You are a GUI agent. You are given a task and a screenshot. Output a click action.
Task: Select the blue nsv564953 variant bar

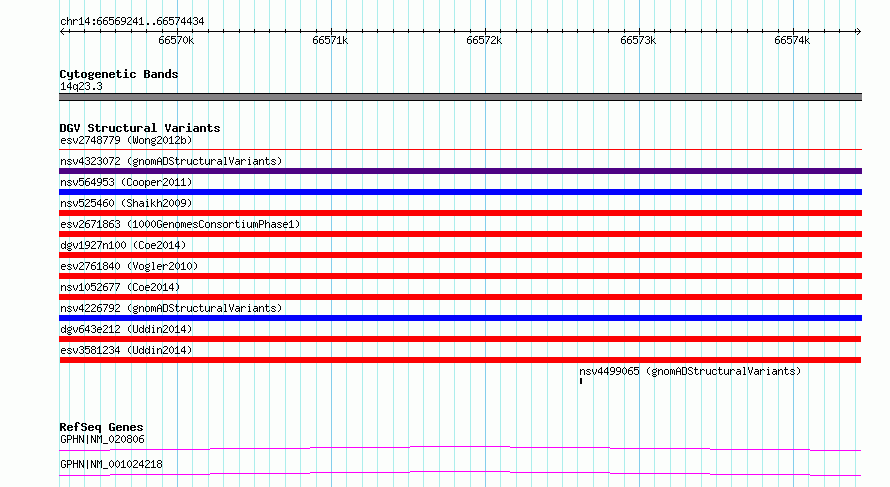click(x=460, y=192)
